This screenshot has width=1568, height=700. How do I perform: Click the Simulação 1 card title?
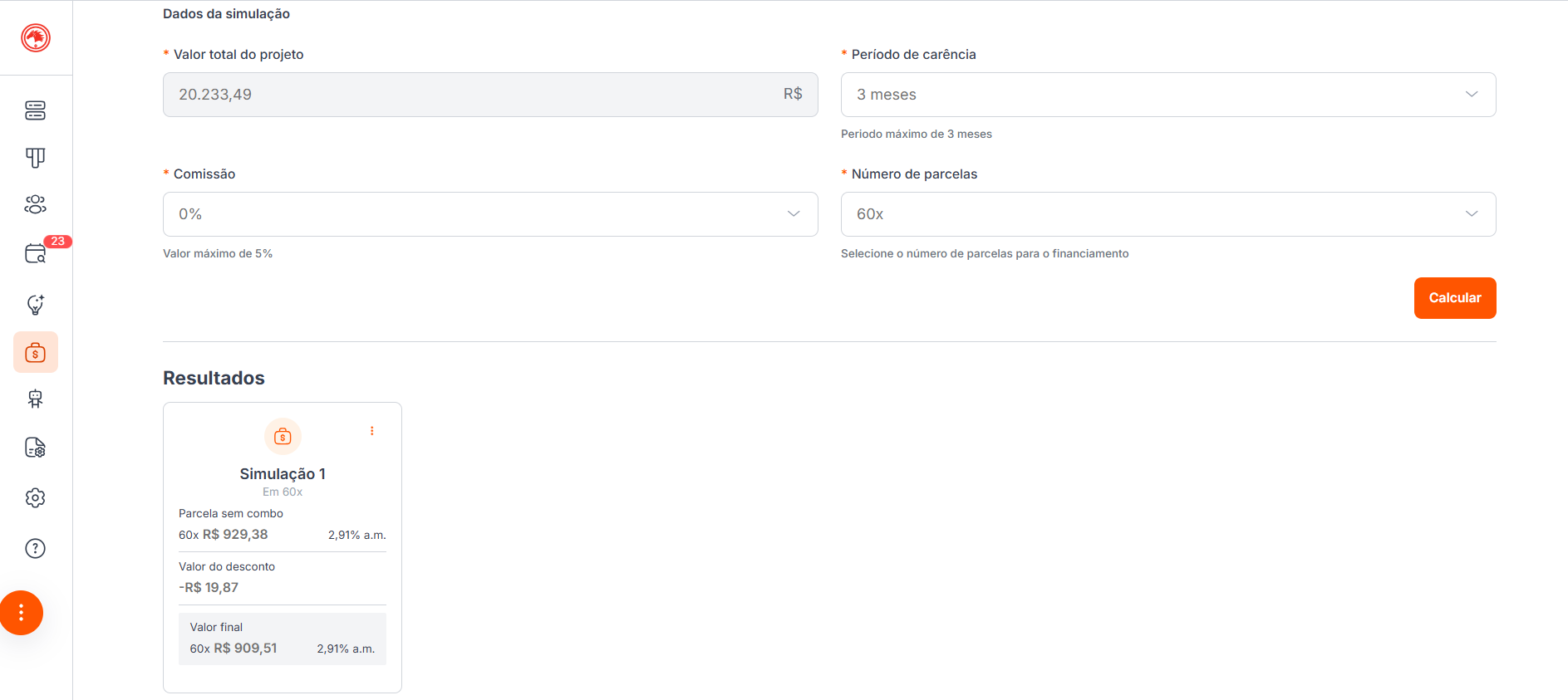point(283,474)
